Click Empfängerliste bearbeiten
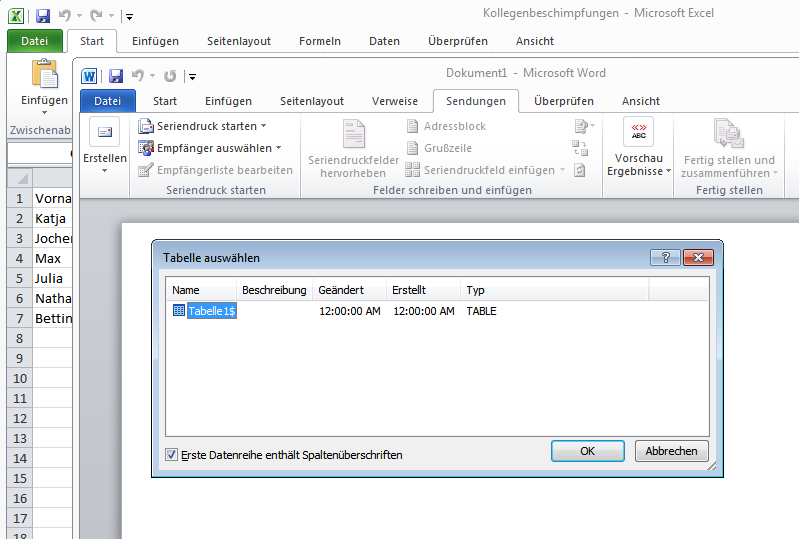Image resolution: width=799 pixels, height=539 pixels. pos(216,170)
